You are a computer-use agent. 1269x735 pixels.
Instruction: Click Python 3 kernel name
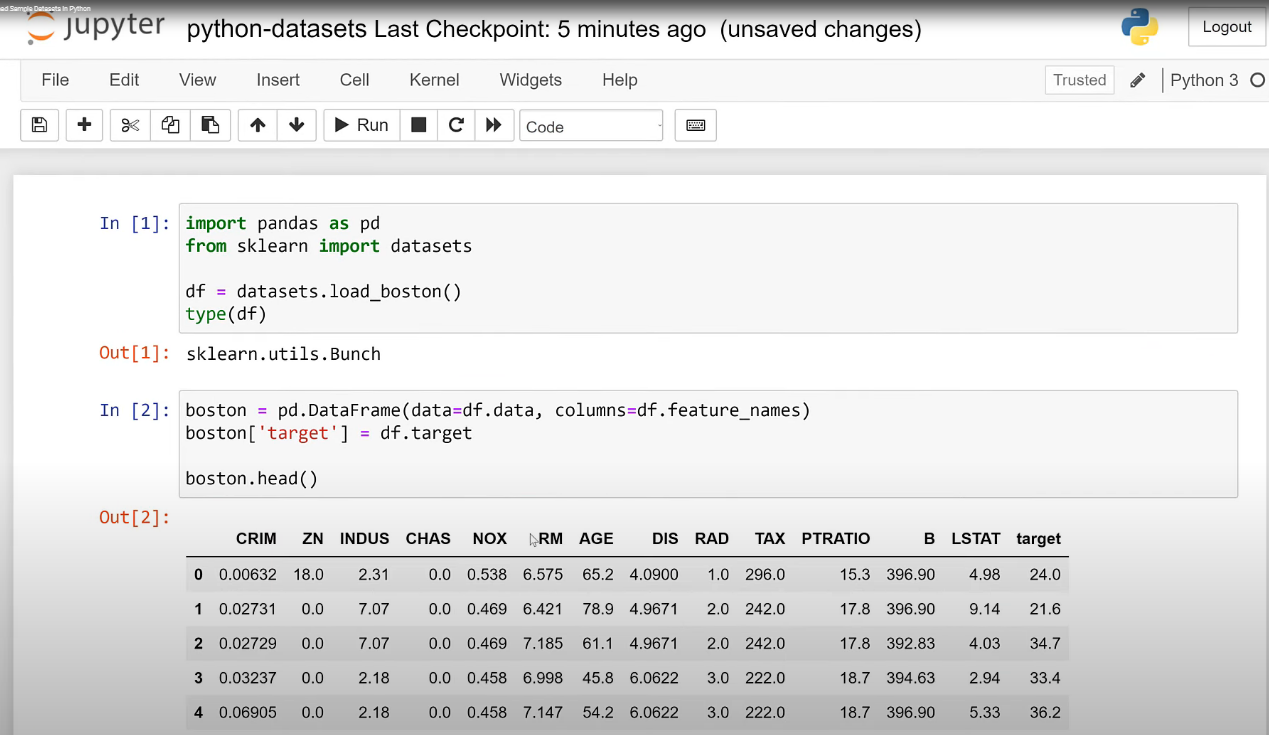point(1204,80)
